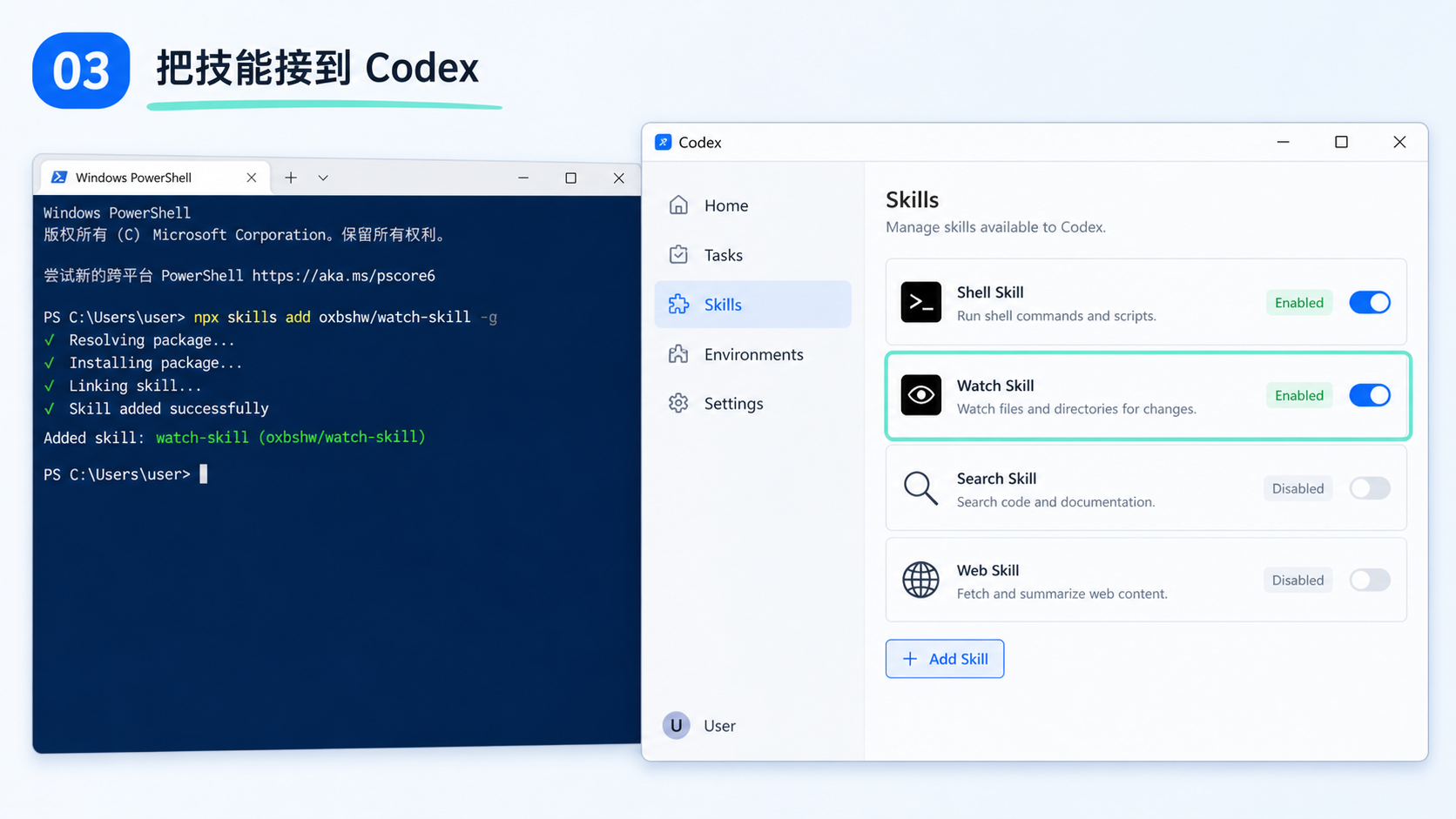Click 'Skill added successfully' output line
The image size is (1456, 819).
(x=169, y=408)
